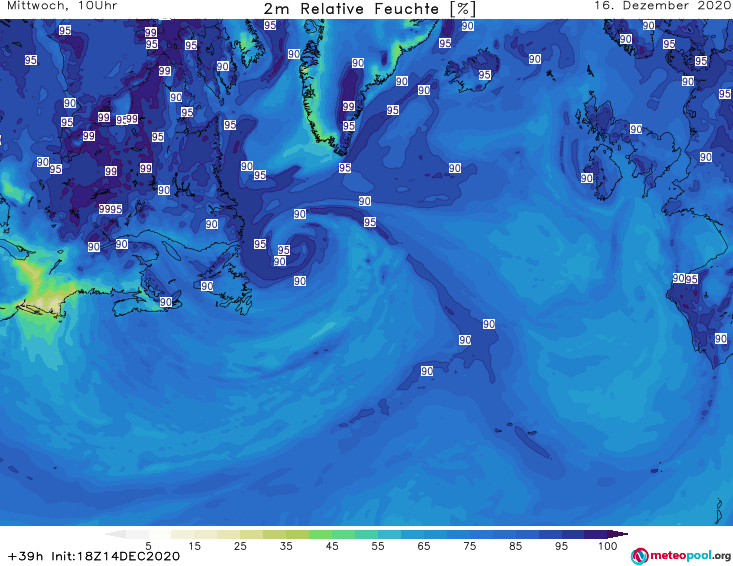Click the legend value '85'
Screen dimensions: 733x566
click(516, 546)
